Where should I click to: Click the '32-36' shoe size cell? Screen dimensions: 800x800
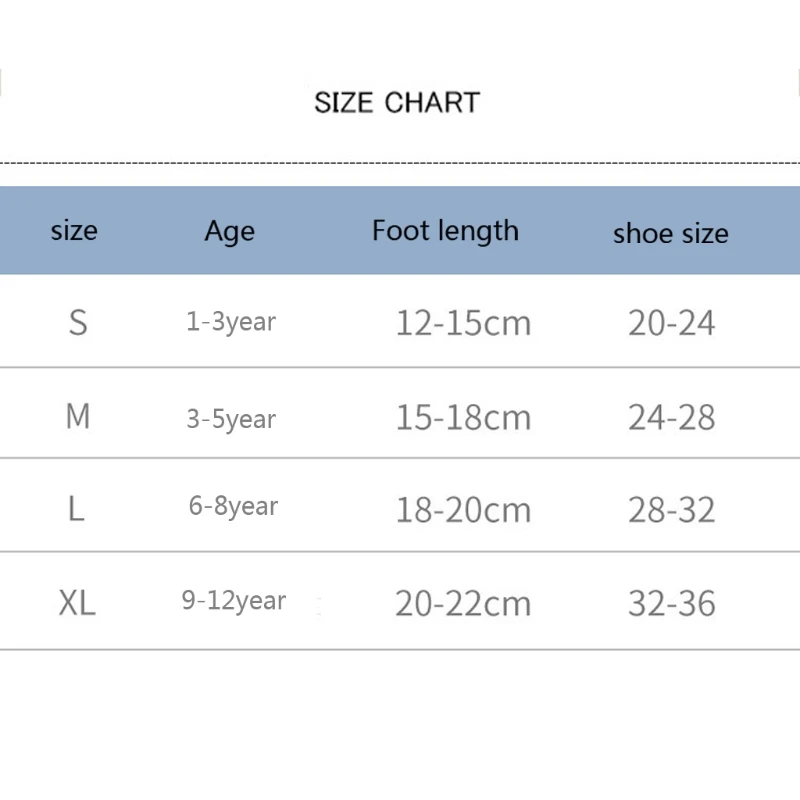tap(671, 604)
